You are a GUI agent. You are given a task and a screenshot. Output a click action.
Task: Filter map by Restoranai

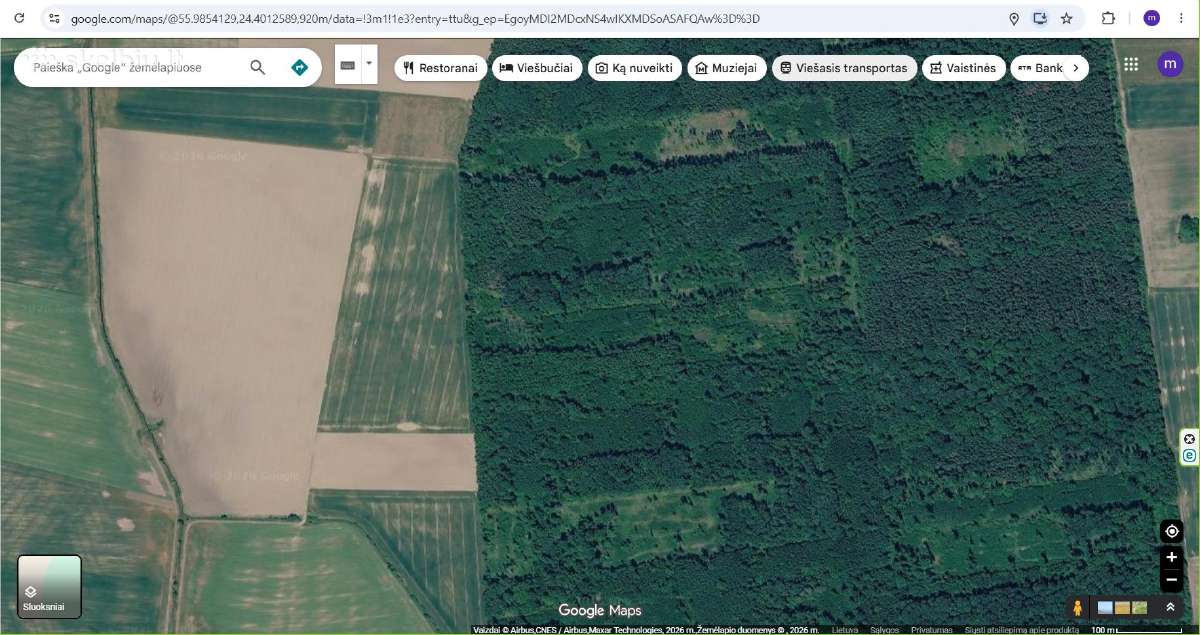tap(441, 68)
